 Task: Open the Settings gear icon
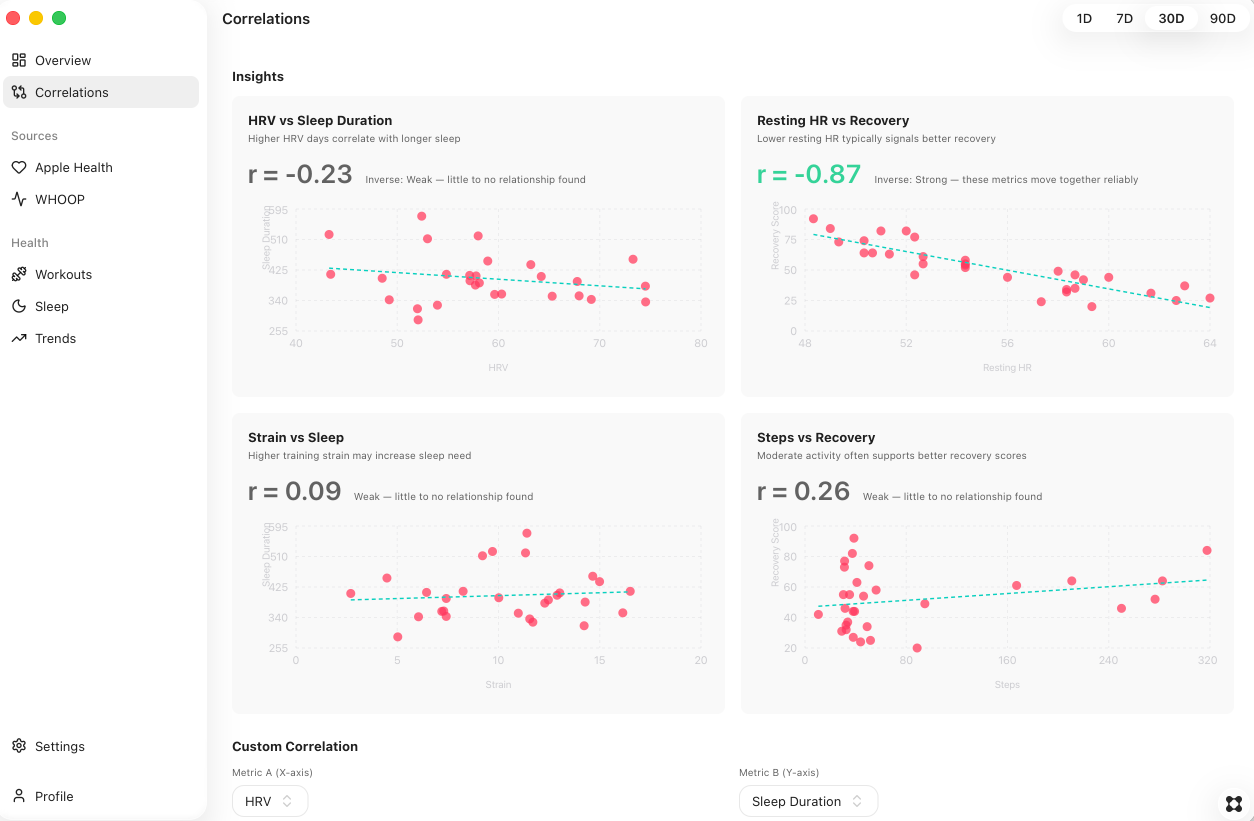[19, 746]
